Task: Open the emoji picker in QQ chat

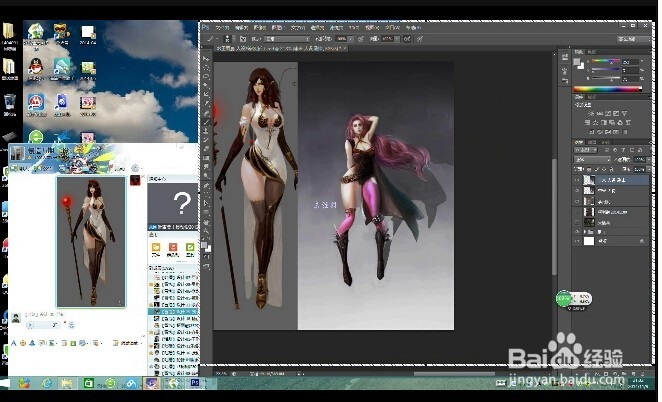Action: tap(23, 343)
